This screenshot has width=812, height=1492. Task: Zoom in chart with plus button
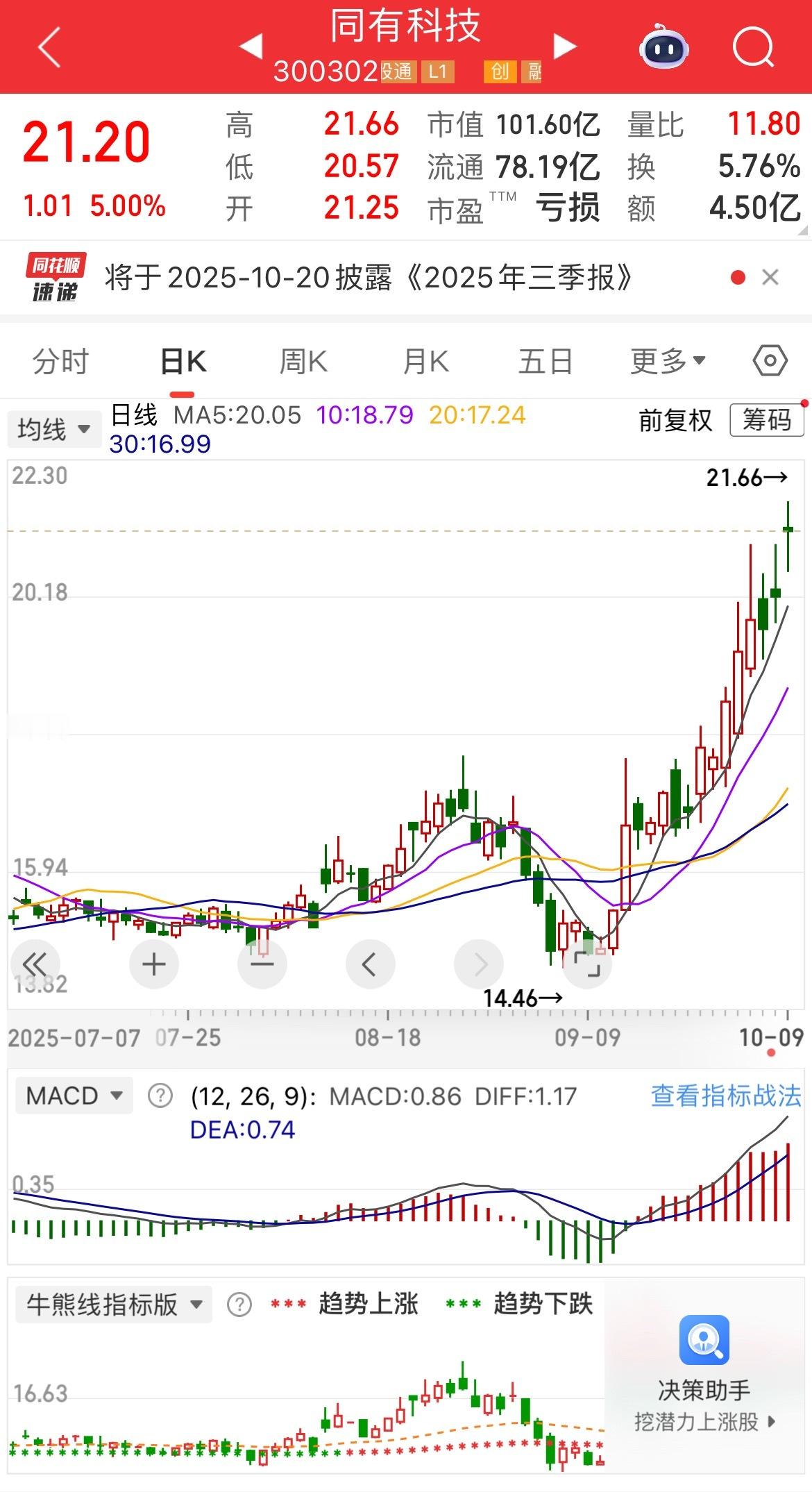pos(153,964)
